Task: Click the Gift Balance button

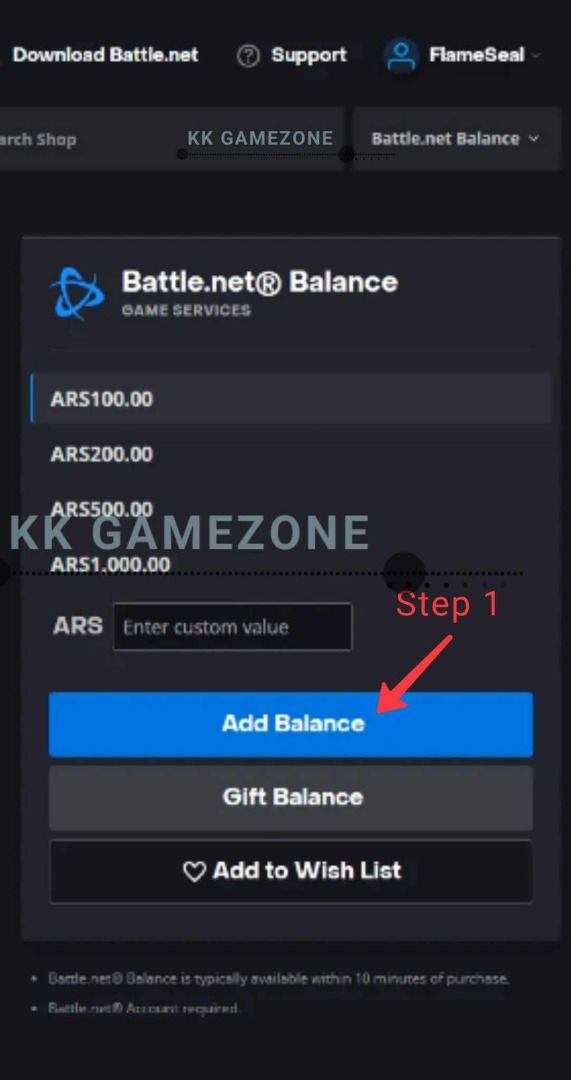Action: pos(291,798)
